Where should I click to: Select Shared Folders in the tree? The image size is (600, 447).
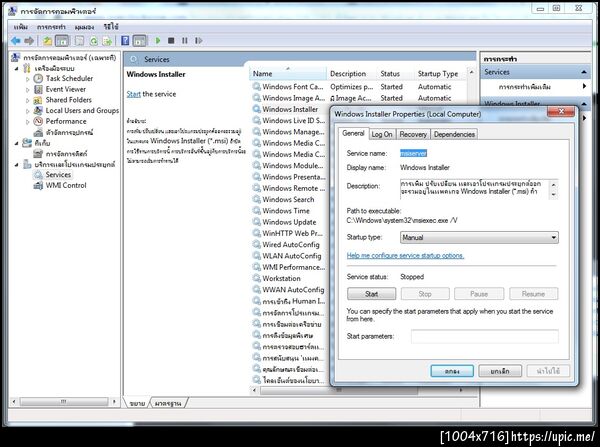[x=68, y=100]
